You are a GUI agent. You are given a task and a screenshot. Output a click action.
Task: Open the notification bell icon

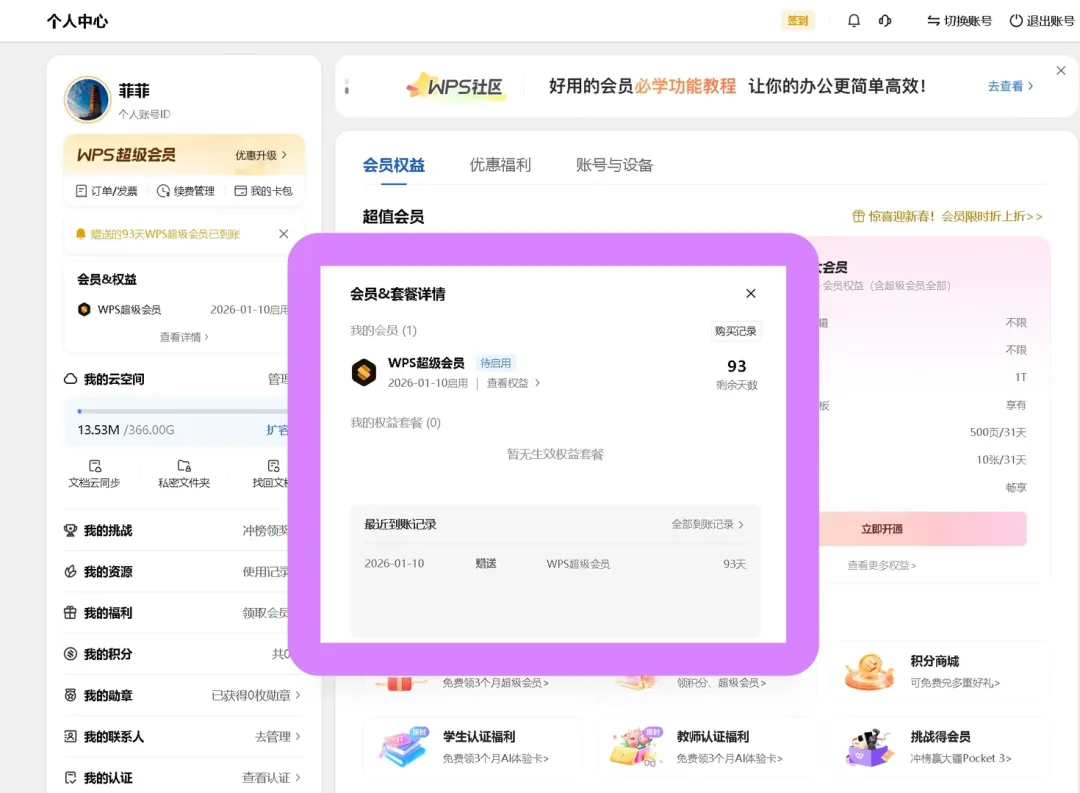click(x=853, y=21)
